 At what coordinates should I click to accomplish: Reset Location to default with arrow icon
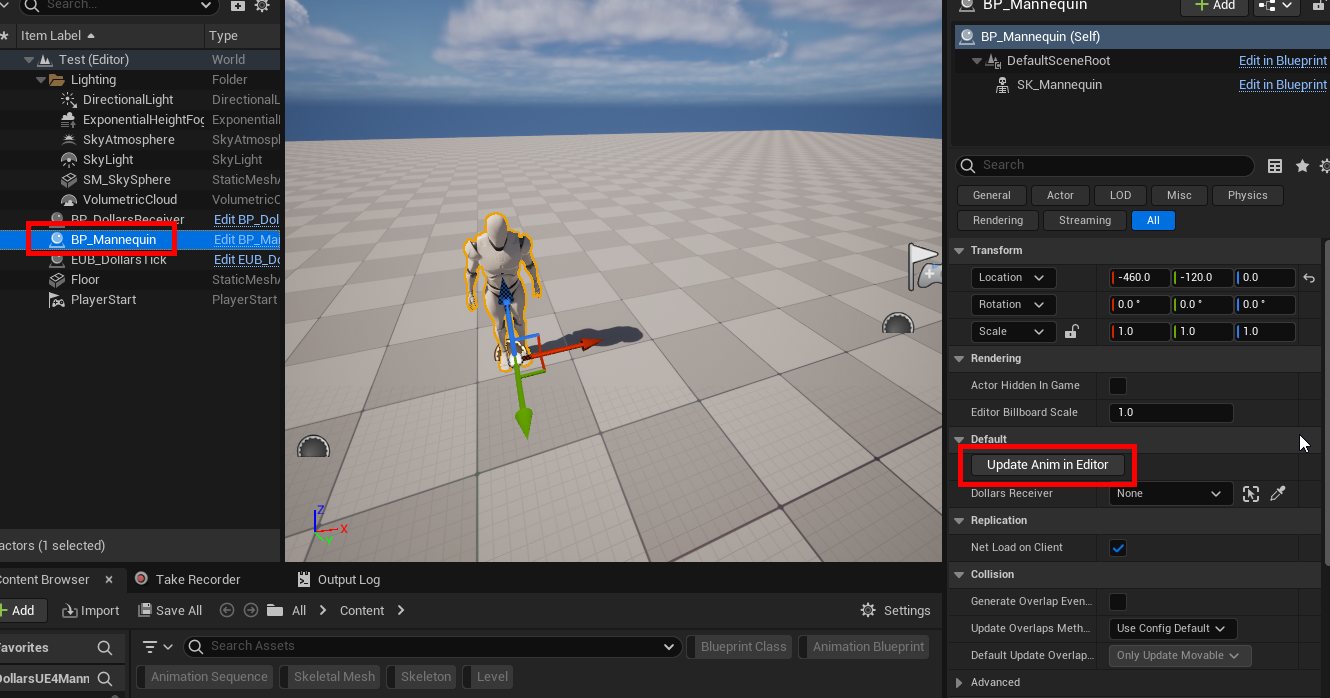tap(1308, 278)
